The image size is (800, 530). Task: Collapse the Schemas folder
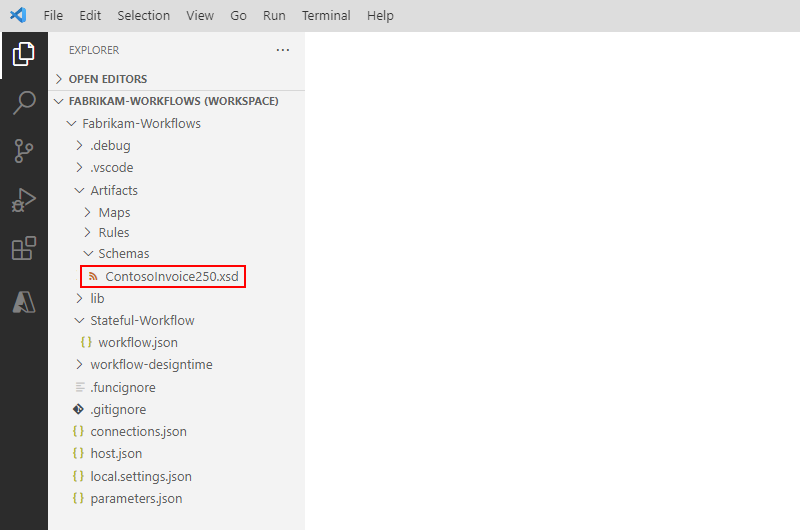pyautogui.click(x=88, y=254)
